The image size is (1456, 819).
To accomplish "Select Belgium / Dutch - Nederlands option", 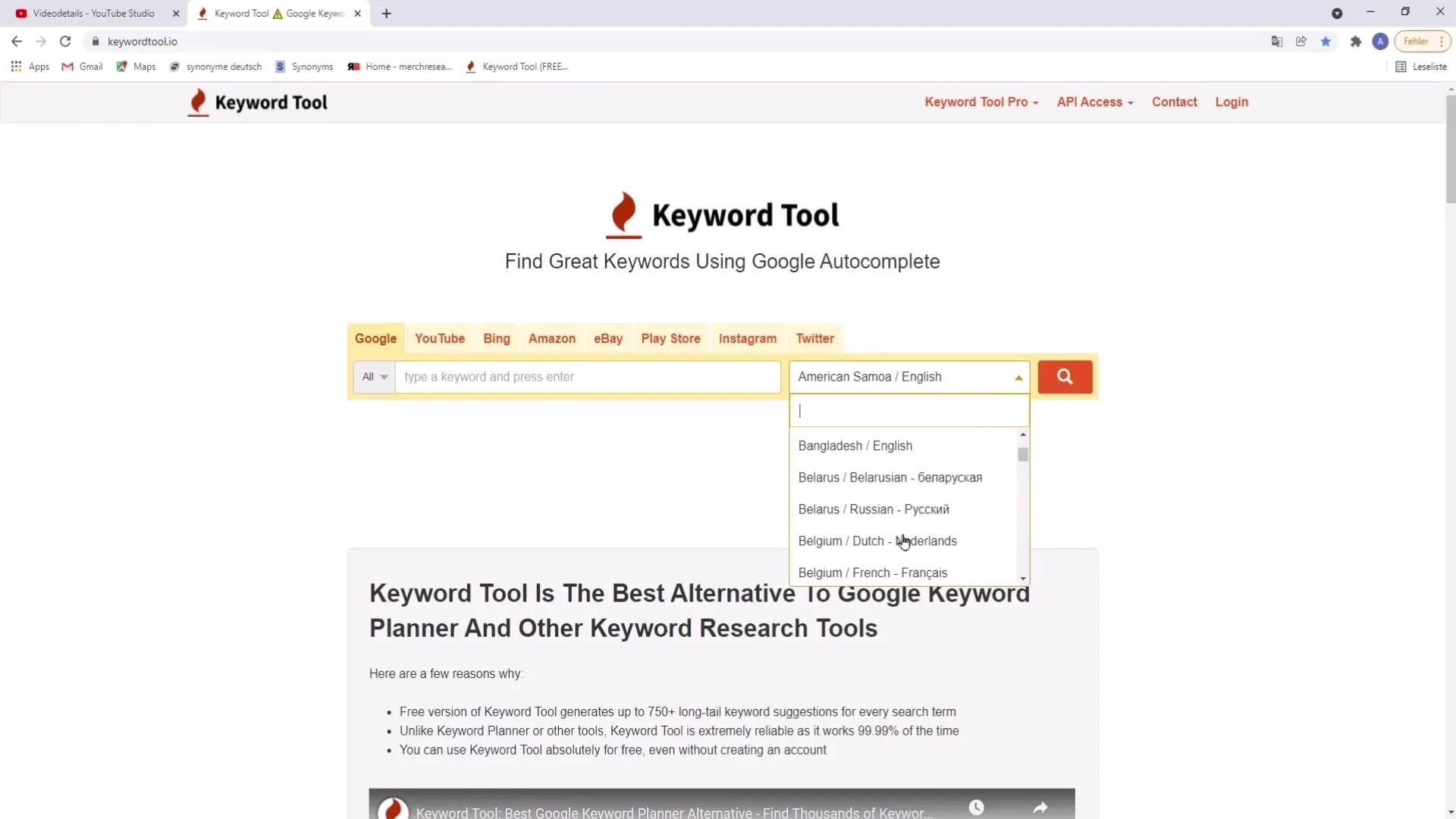I will coord(903,541).
